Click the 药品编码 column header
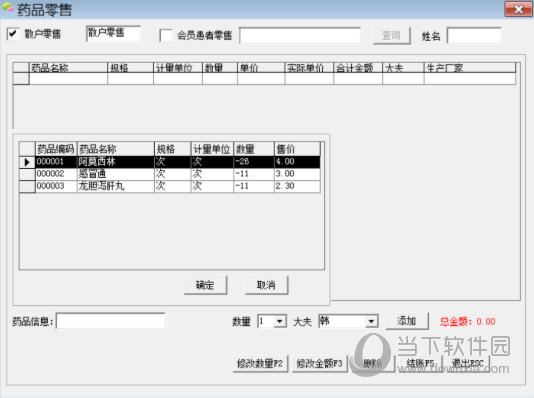Screen dimensions: 534x398 [x=56, y=149]
